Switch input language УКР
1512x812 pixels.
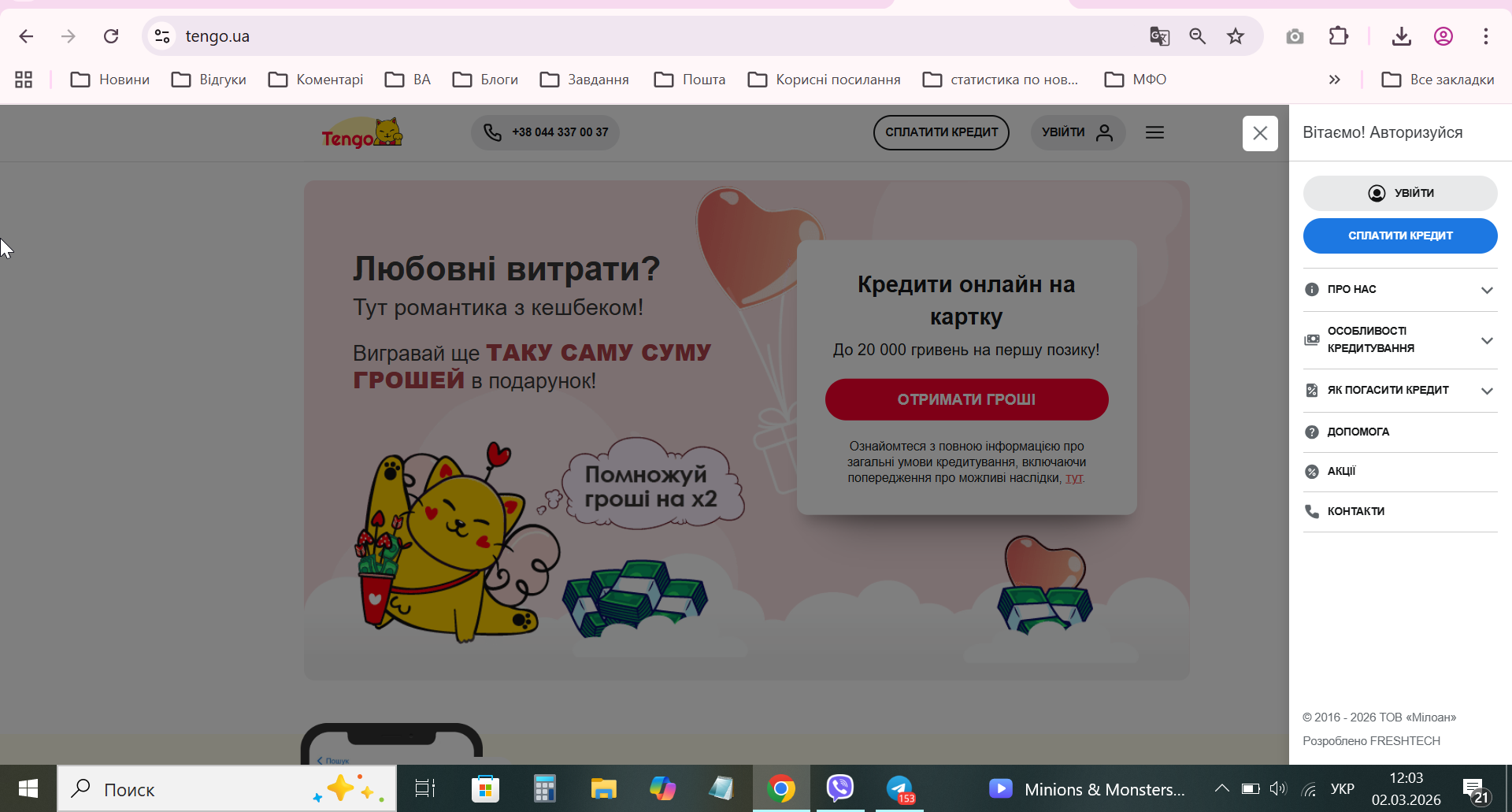(1342, 788)
